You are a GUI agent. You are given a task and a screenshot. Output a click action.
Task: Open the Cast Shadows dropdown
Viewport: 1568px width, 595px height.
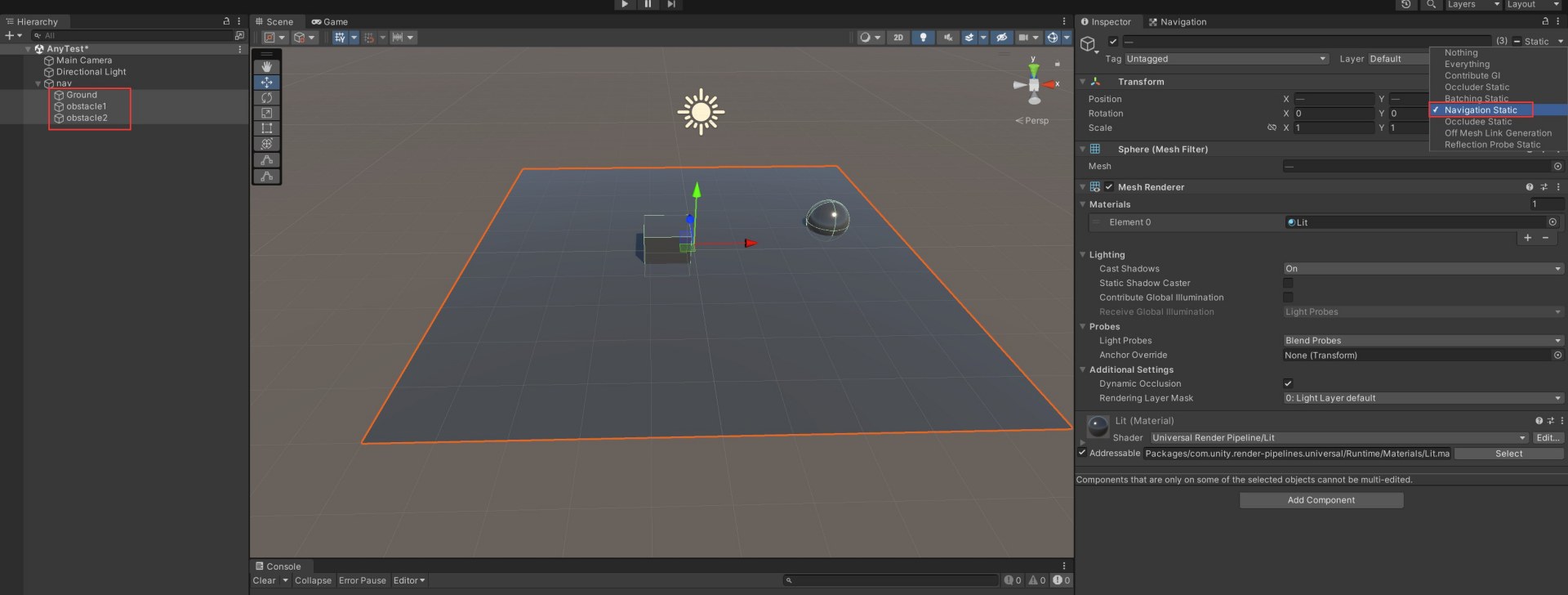click(1422, 269)
